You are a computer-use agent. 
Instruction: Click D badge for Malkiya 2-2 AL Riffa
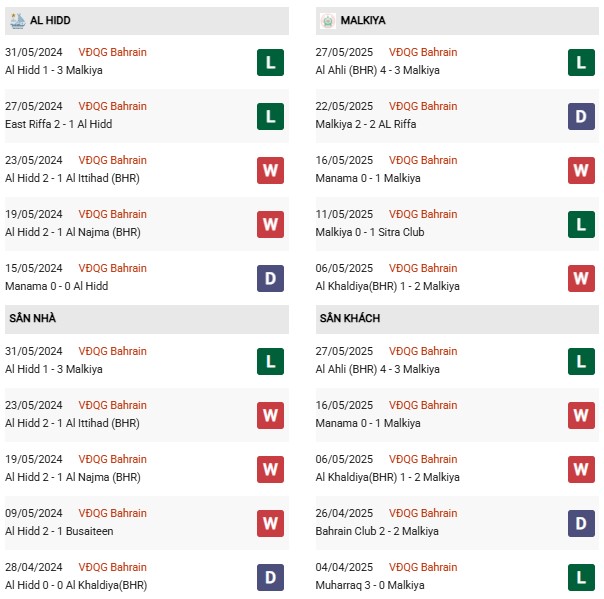581,116
